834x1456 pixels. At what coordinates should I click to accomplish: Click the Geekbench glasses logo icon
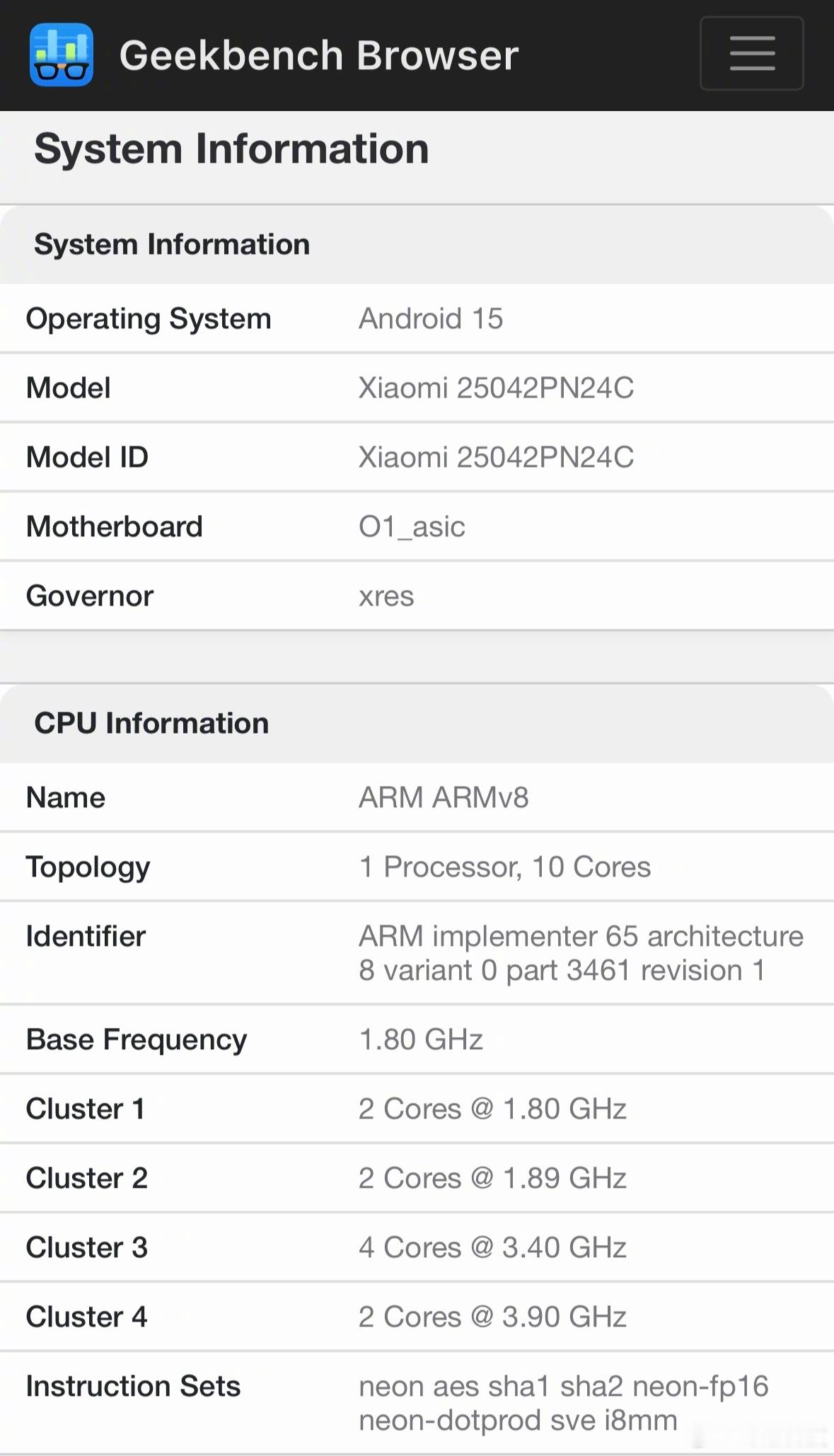pyautogui.click(x=62, y=54)
